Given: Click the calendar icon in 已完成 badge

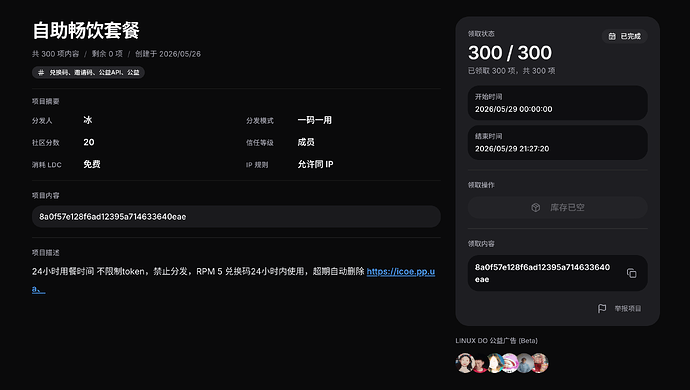Looking at the screenshot, I should tap(612, 36).
